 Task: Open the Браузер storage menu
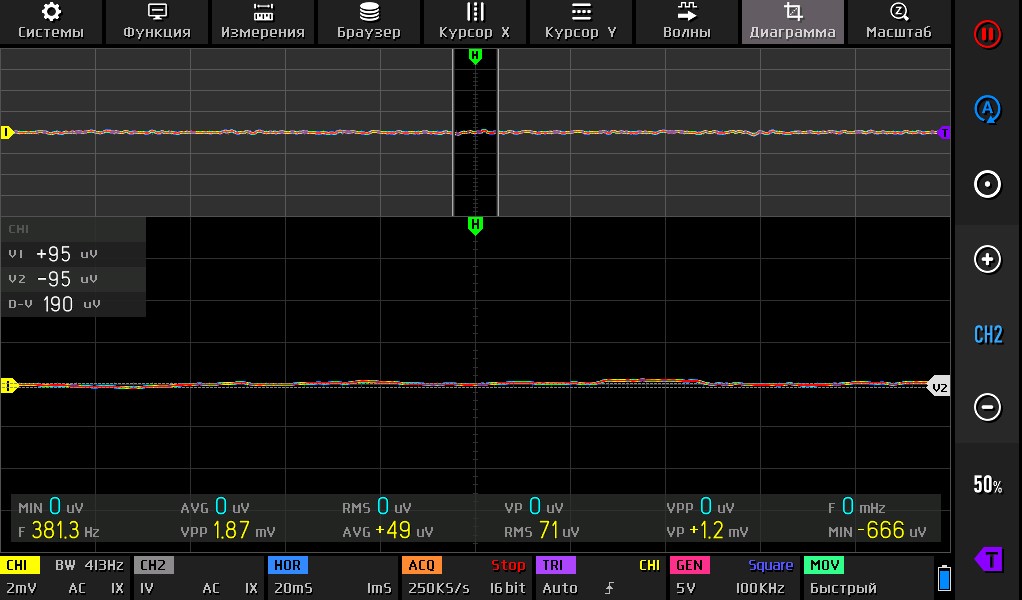pos(369,21)
